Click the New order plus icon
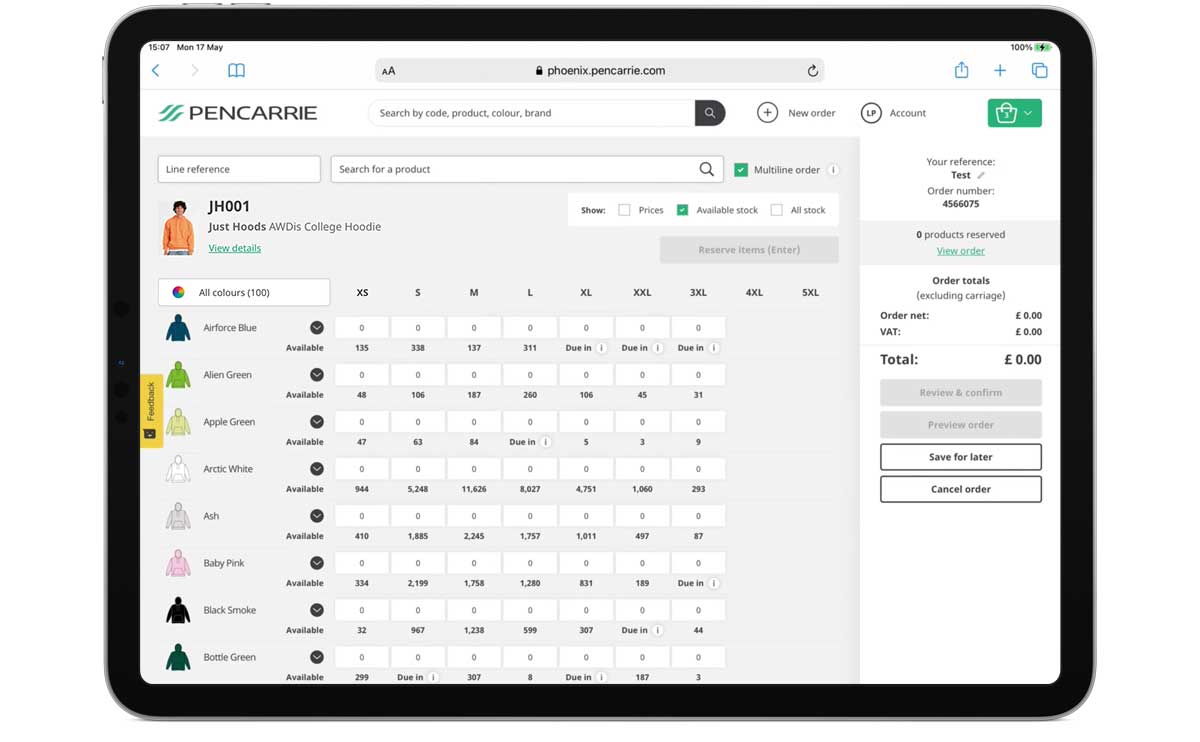Image resolution: width=1200 pixels, height=742 pixels. 767,113
